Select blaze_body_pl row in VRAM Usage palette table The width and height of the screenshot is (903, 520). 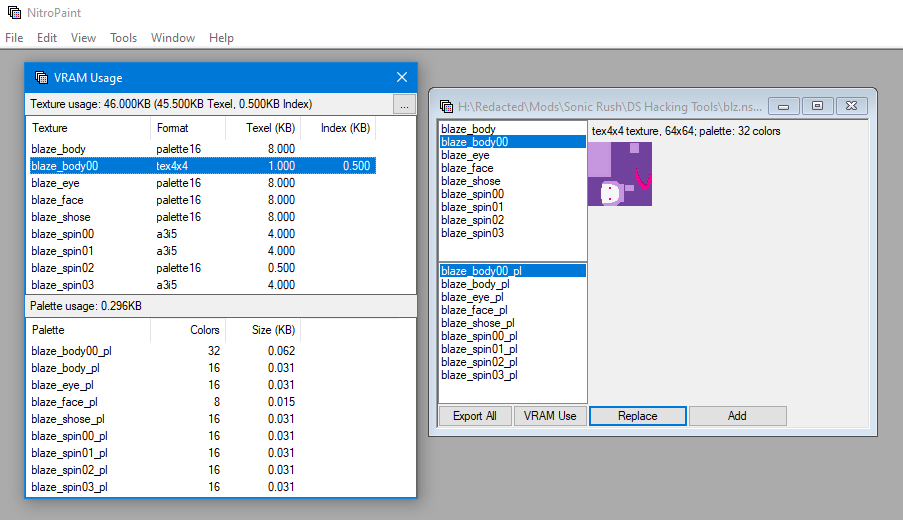click(165, 367)
